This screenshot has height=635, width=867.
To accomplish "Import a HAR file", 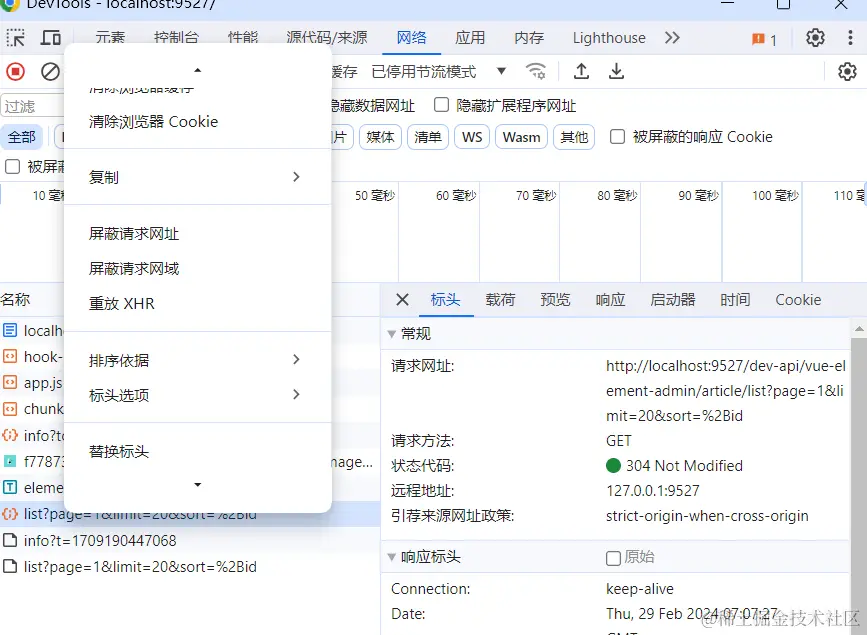I will (580, 72).
